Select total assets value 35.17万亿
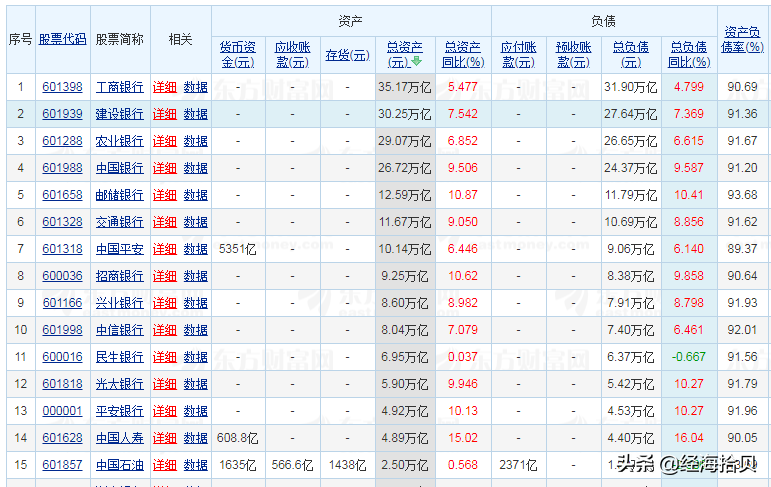771x487 pixels. (x=405, y=87)
